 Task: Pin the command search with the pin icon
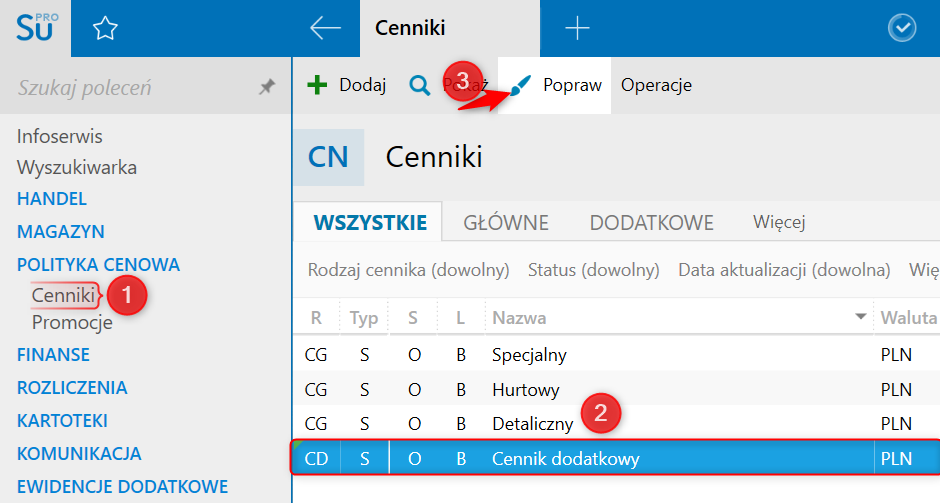click(x=266, y=88)
